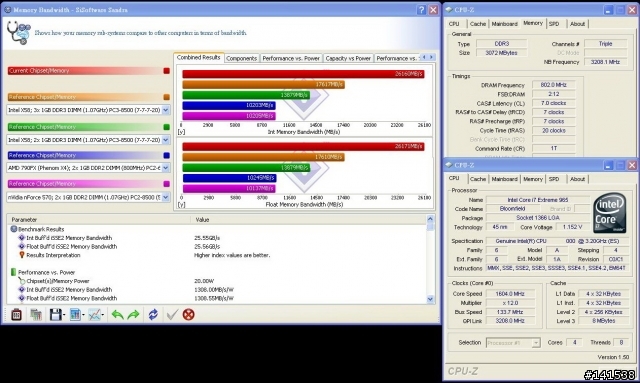Screen dimensions: 640x383
Task: Click the orange Reference Chipset/Memory color square
Action: (166, 97)
